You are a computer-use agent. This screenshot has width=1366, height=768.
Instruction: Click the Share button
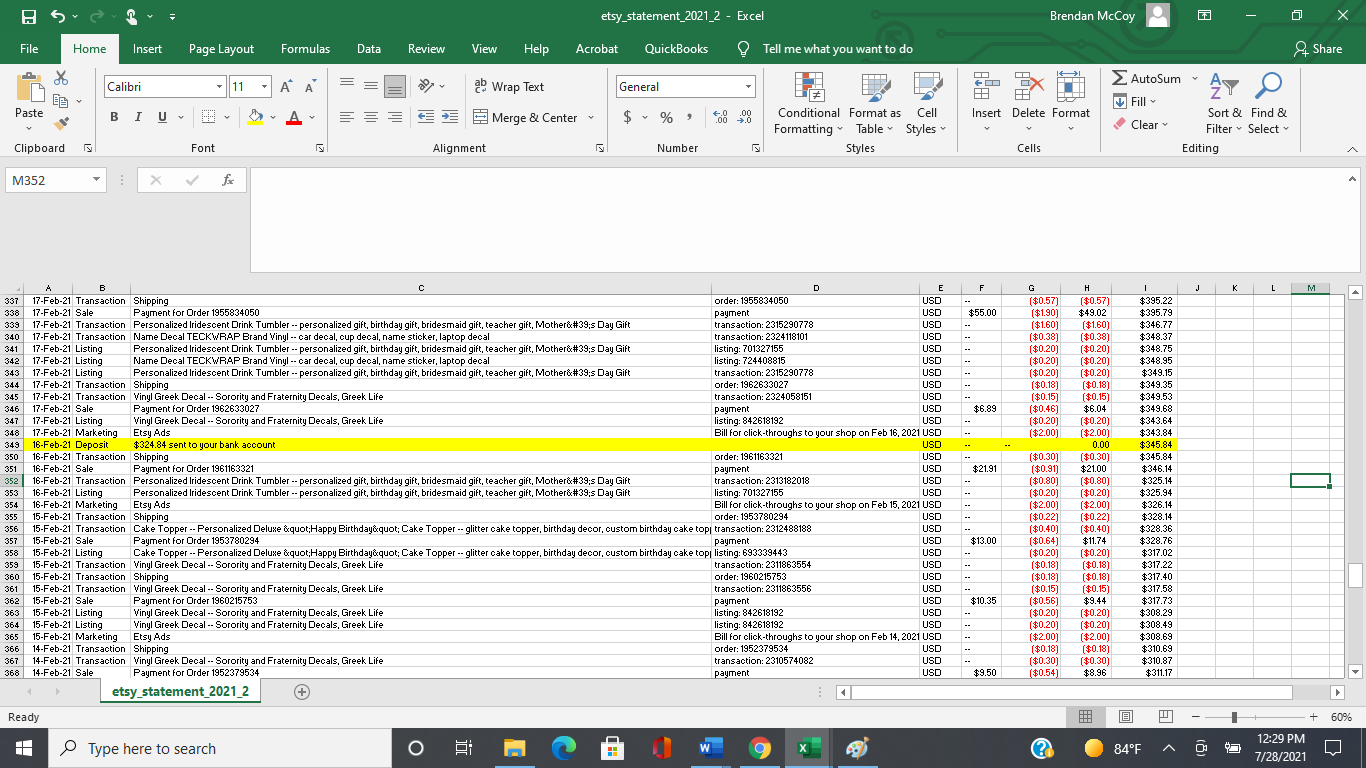click(1318, 49)
